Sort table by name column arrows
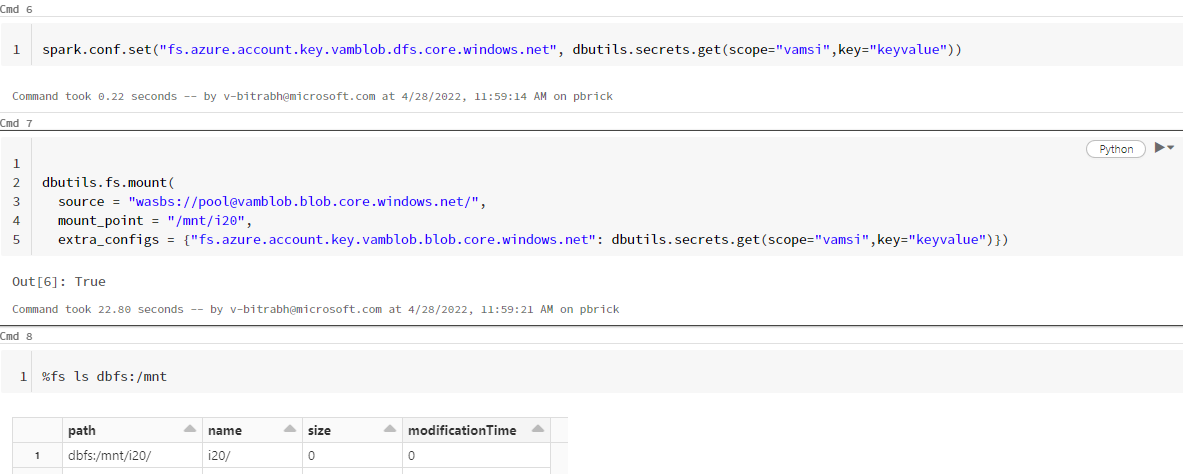The image size is (1183, 474). (290, 429)
